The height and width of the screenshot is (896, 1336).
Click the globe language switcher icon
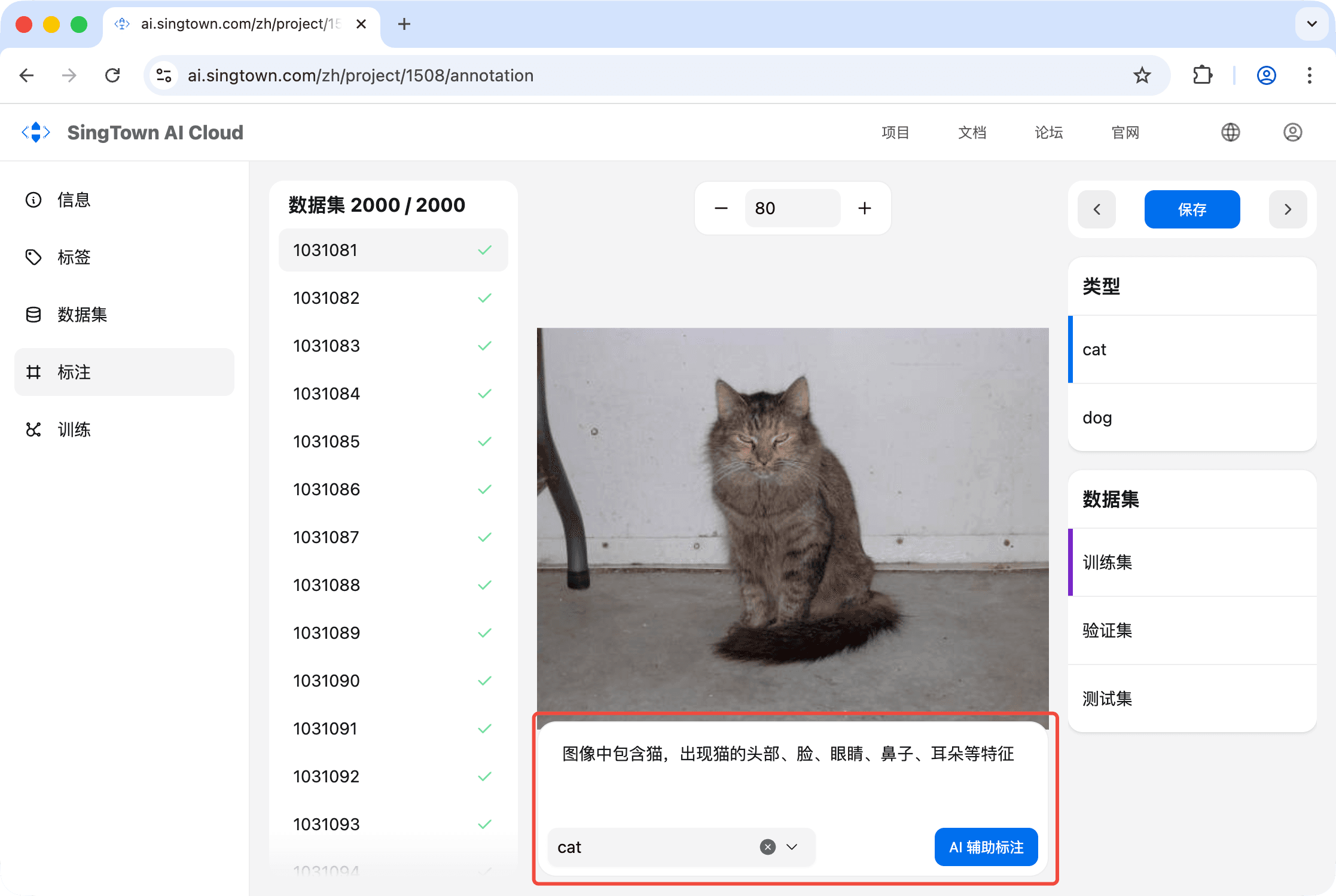1230,132
